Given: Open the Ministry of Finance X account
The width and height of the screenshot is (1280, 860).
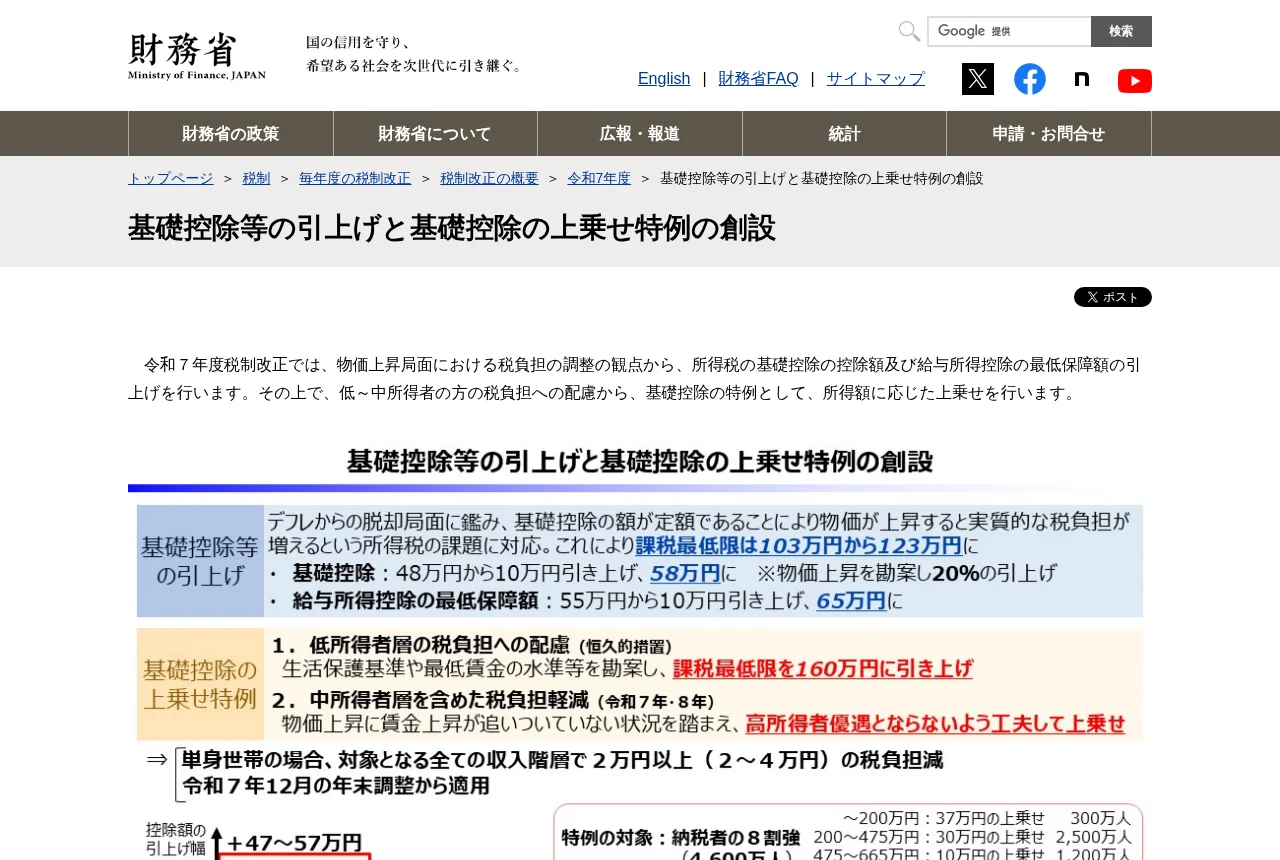Looking at the screenshot, I should click(x=978, y=79).
